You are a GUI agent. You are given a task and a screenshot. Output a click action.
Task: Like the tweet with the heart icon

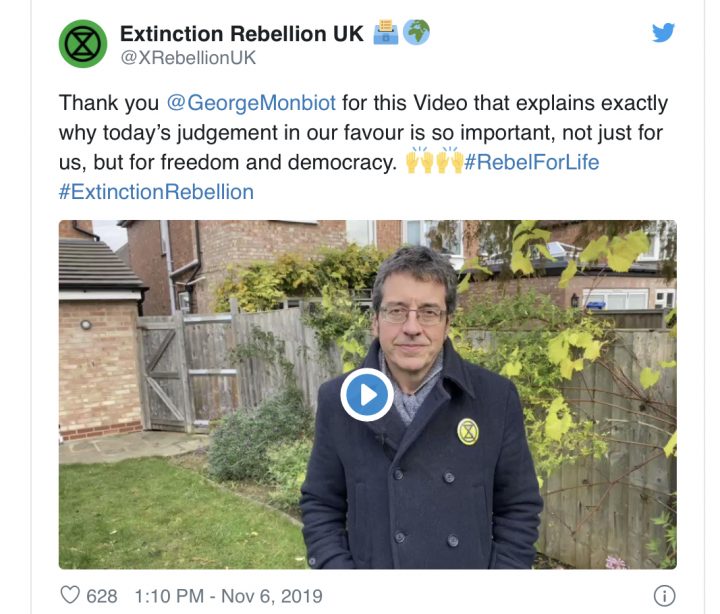(70, 595)
